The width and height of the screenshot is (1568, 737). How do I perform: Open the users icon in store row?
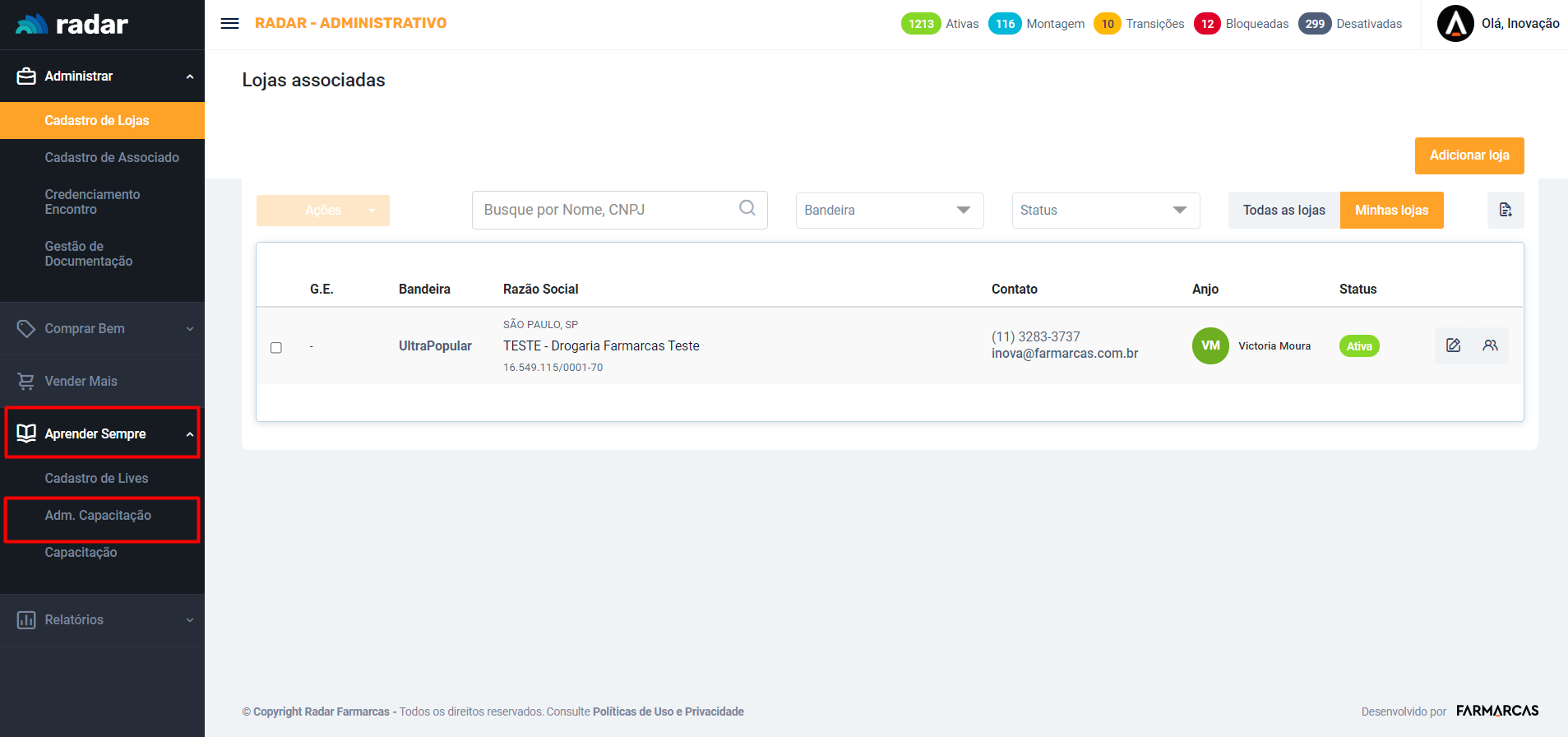[1490, 345]
